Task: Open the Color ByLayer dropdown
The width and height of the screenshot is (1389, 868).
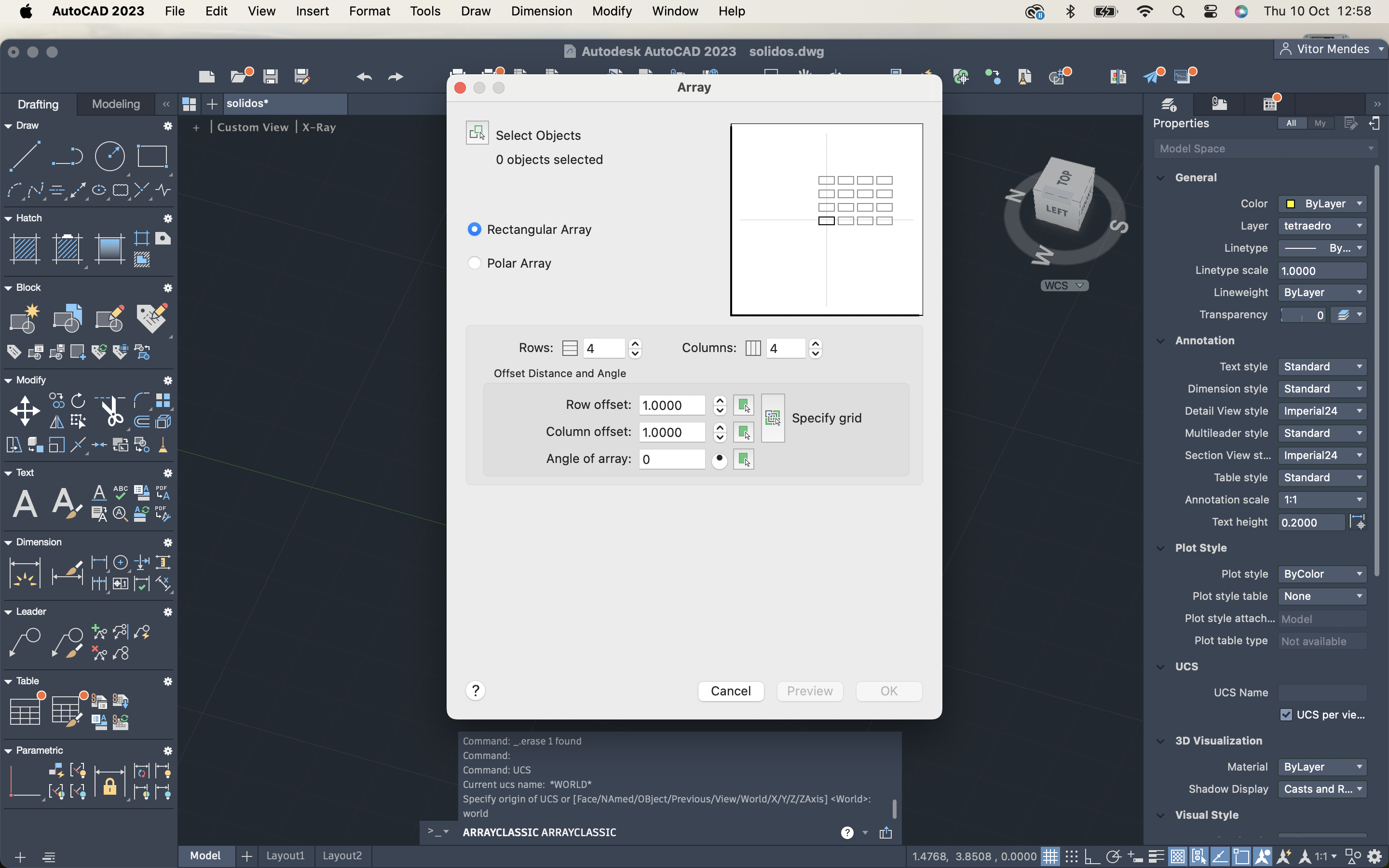Action: click(x=1322, y=204)
